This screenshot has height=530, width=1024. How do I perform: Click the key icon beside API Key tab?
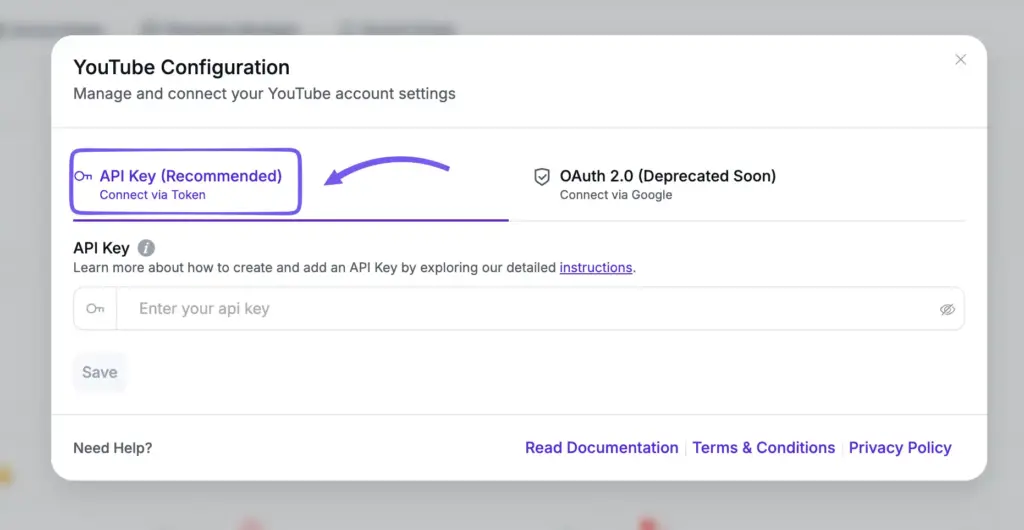click(x=83, y=176)
